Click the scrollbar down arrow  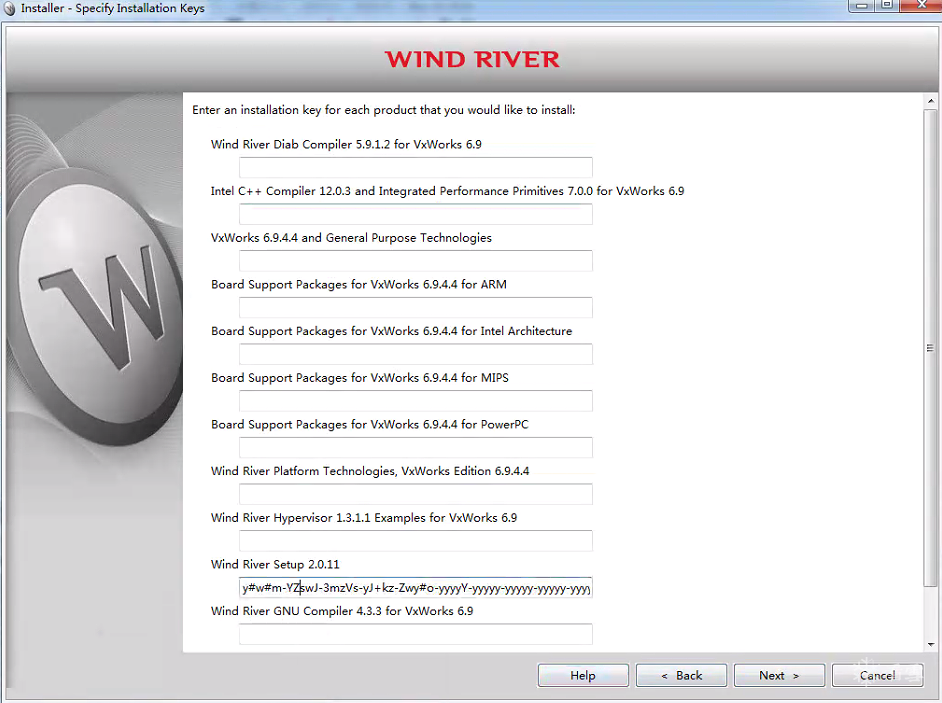(931, 645)
